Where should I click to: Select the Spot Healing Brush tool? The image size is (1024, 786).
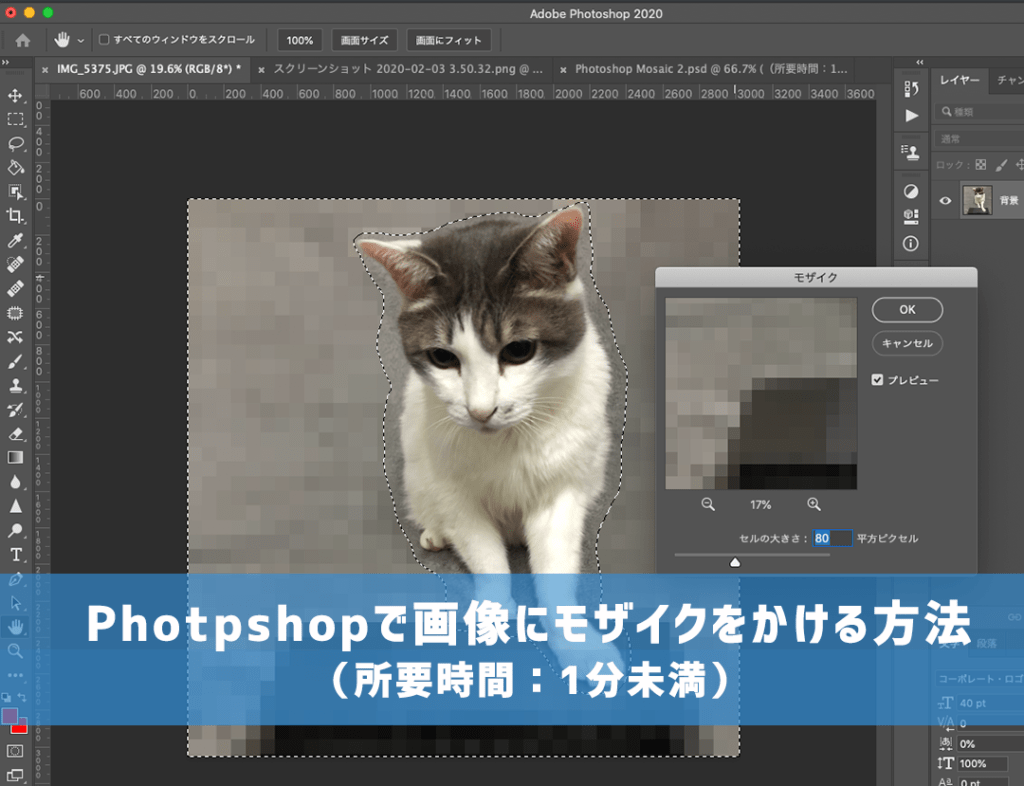coord(15,264)
